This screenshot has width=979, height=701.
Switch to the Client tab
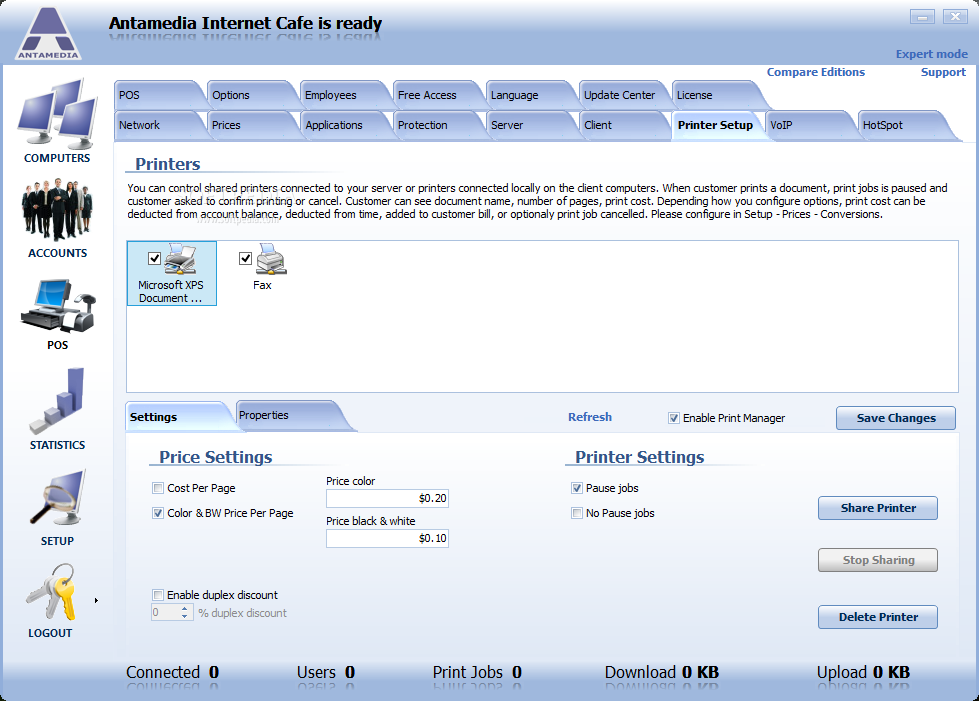(622, 125)
